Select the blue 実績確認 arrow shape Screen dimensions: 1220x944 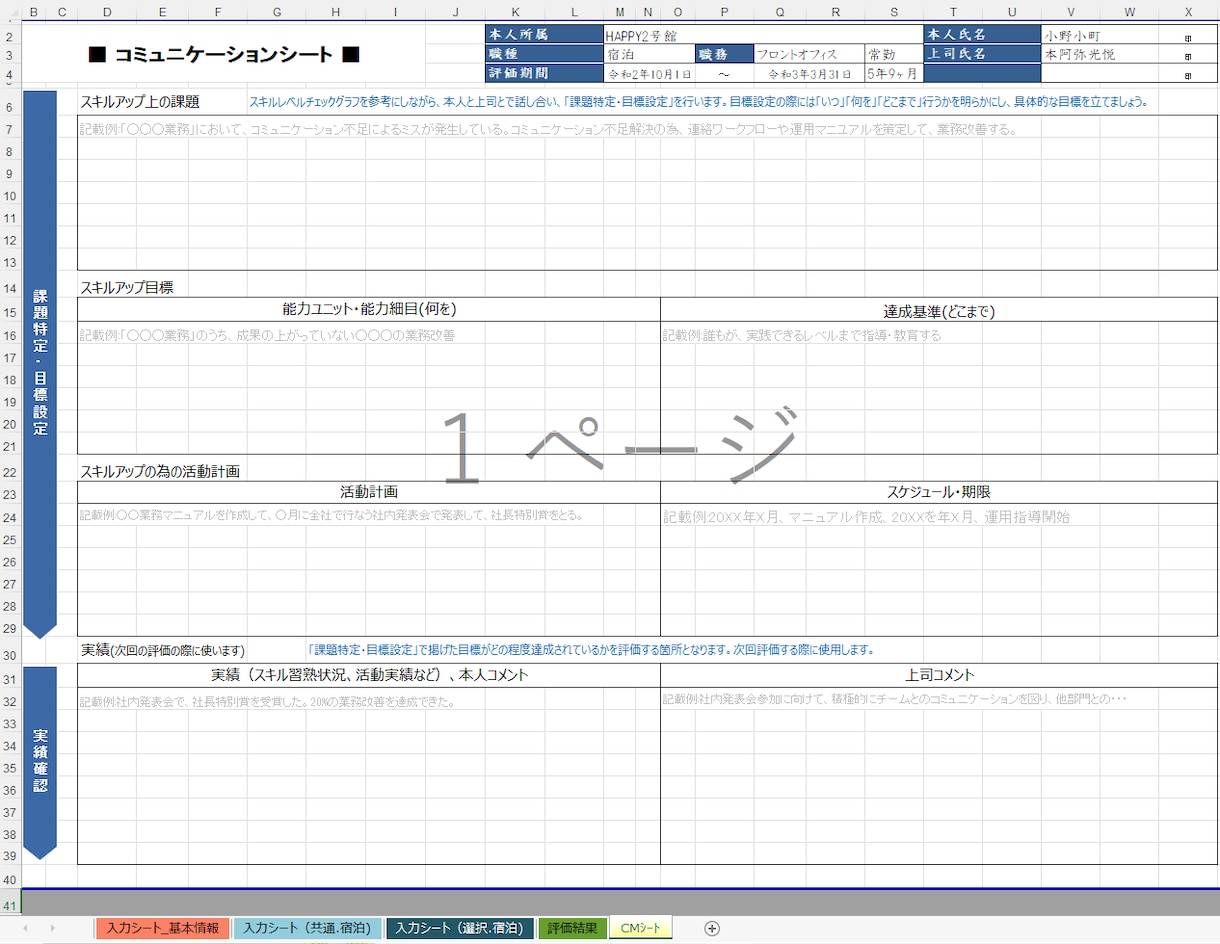tap(39, 762)
